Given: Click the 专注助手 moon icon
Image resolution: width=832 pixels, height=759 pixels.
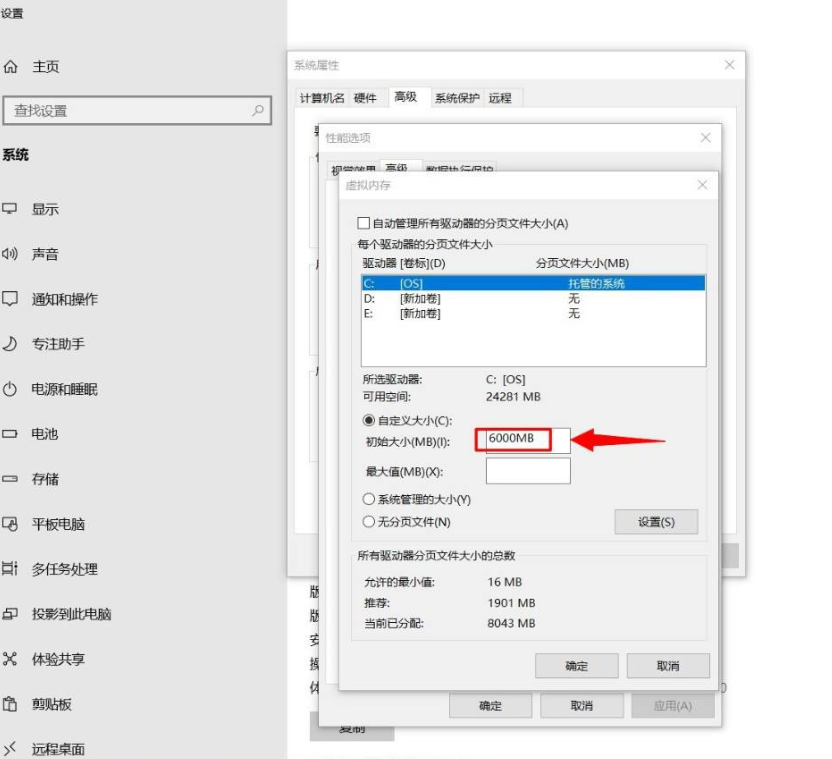Looking at the screenshot, I should pyautogui.click(x=10, y=344).
